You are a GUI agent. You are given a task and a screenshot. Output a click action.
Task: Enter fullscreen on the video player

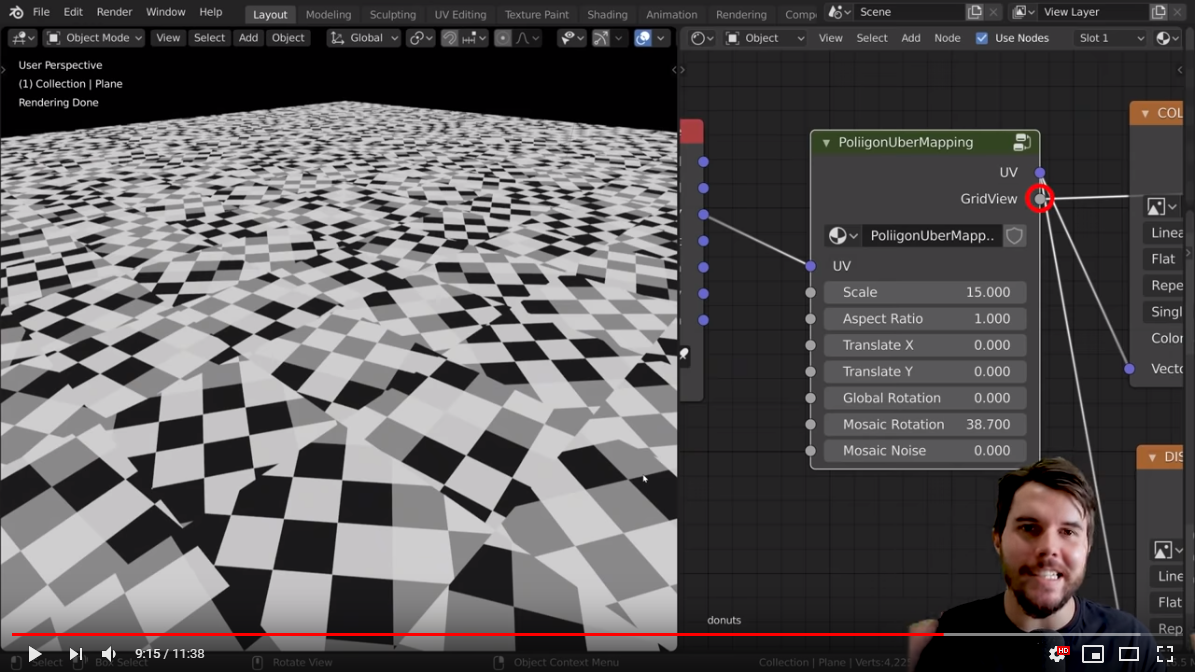(1165, 654)
